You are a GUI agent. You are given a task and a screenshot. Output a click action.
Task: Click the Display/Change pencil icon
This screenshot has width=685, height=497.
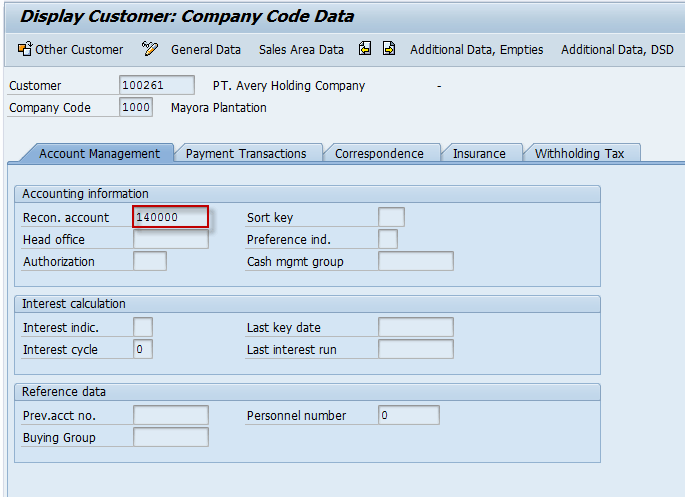tap(149, 49)
